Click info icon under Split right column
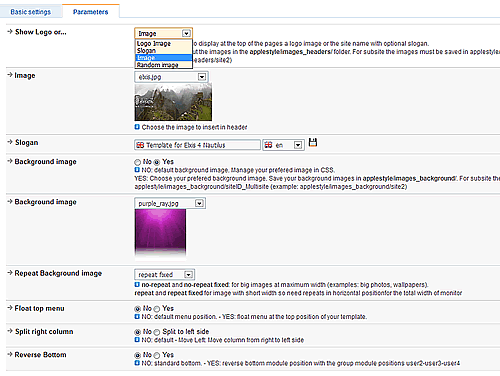500x376 pixels. 137,340
